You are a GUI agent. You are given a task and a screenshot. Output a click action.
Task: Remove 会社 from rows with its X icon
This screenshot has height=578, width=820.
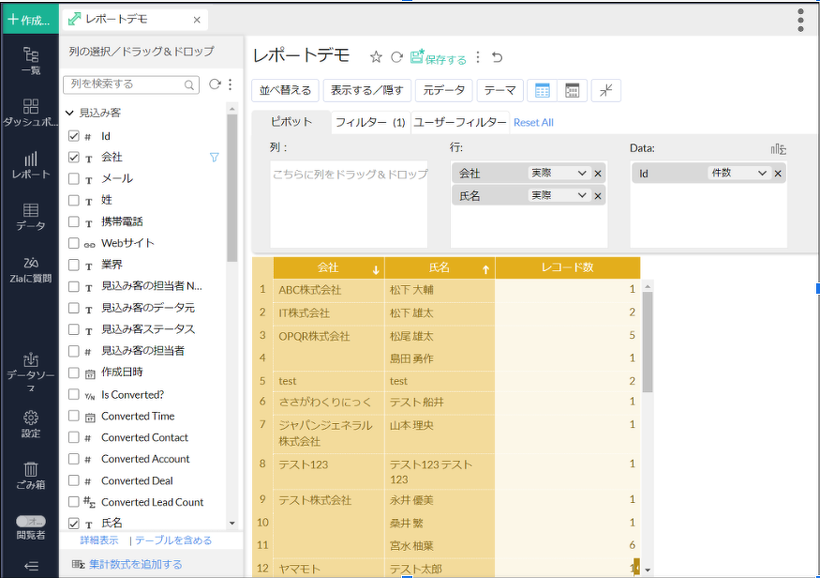(x=598, y=173)
